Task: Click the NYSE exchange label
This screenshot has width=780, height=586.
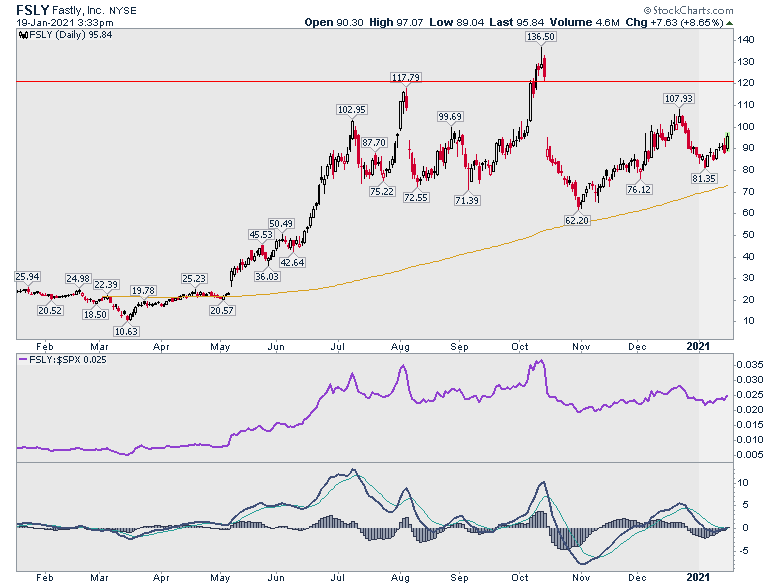Action: pos(123,10)
